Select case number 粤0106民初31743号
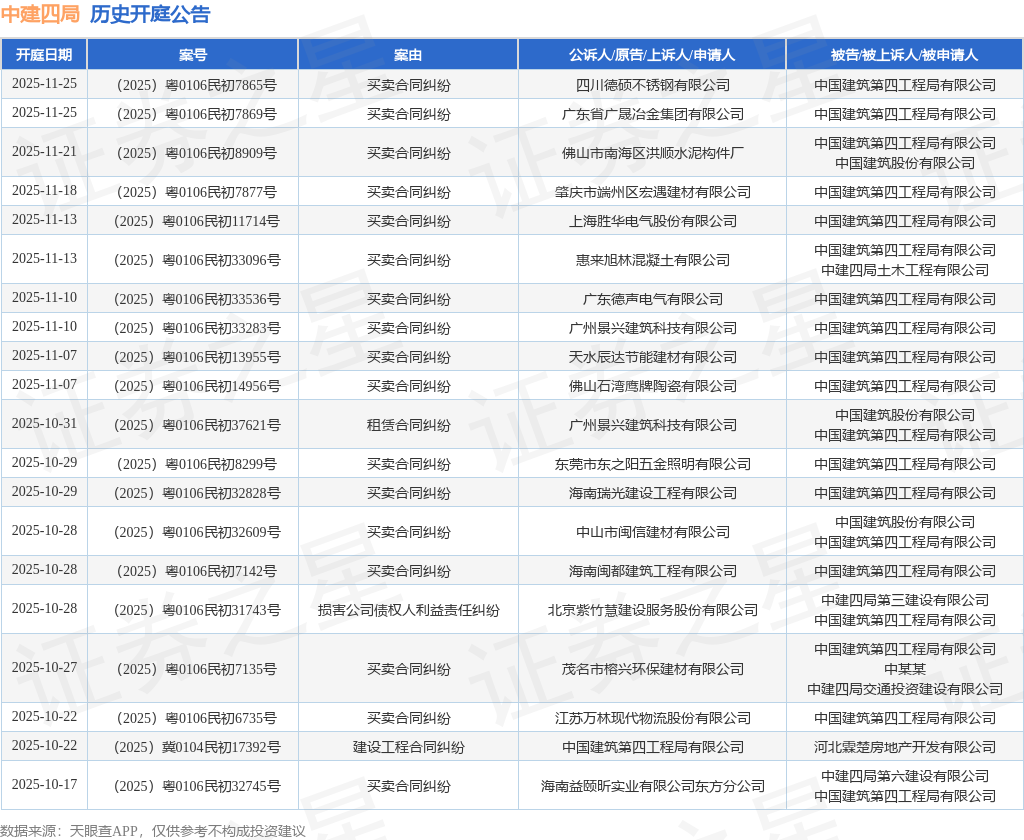 (x=221, y=610)
